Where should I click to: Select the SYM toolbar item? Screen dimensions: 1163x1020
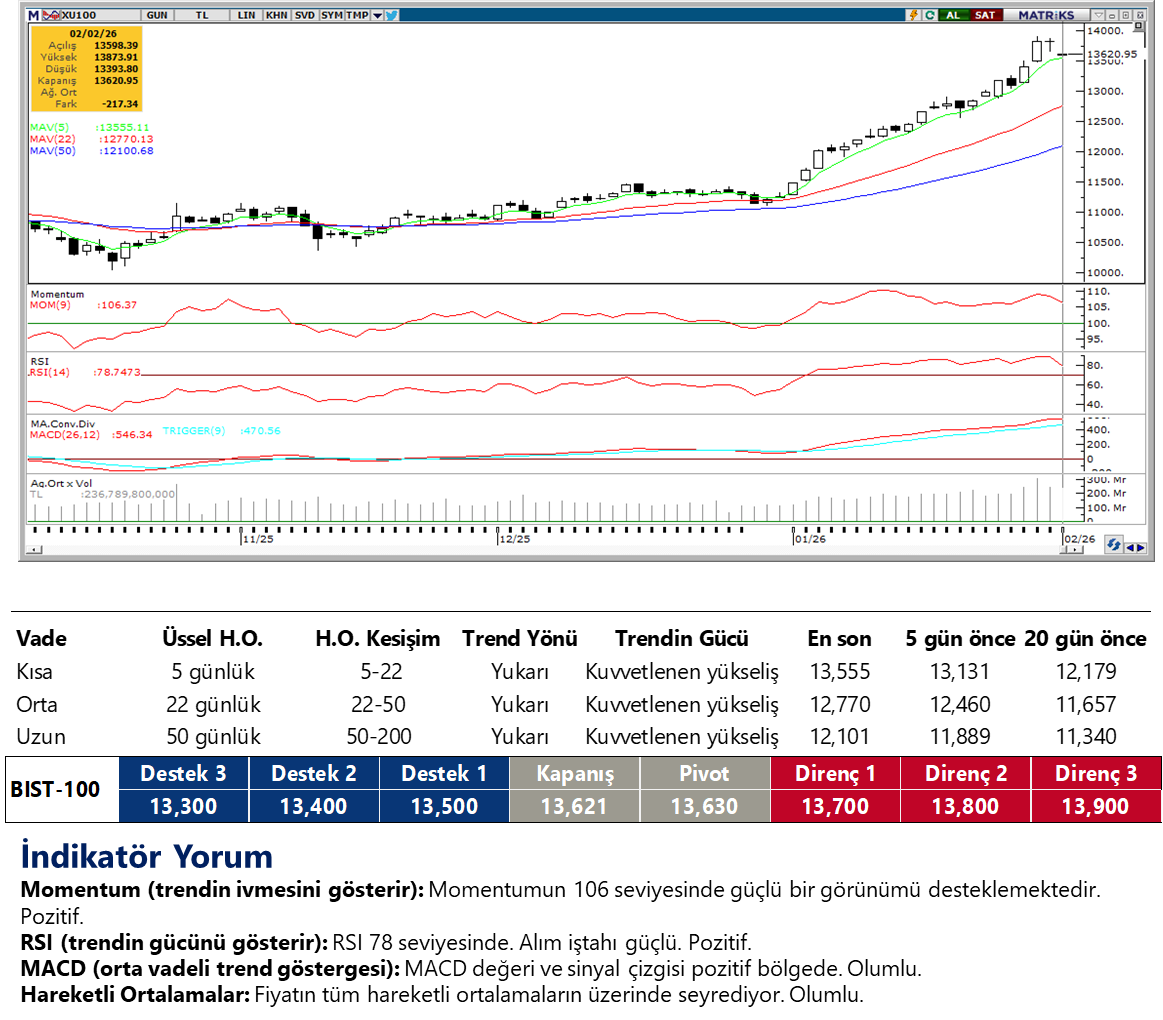coord(332,15)
